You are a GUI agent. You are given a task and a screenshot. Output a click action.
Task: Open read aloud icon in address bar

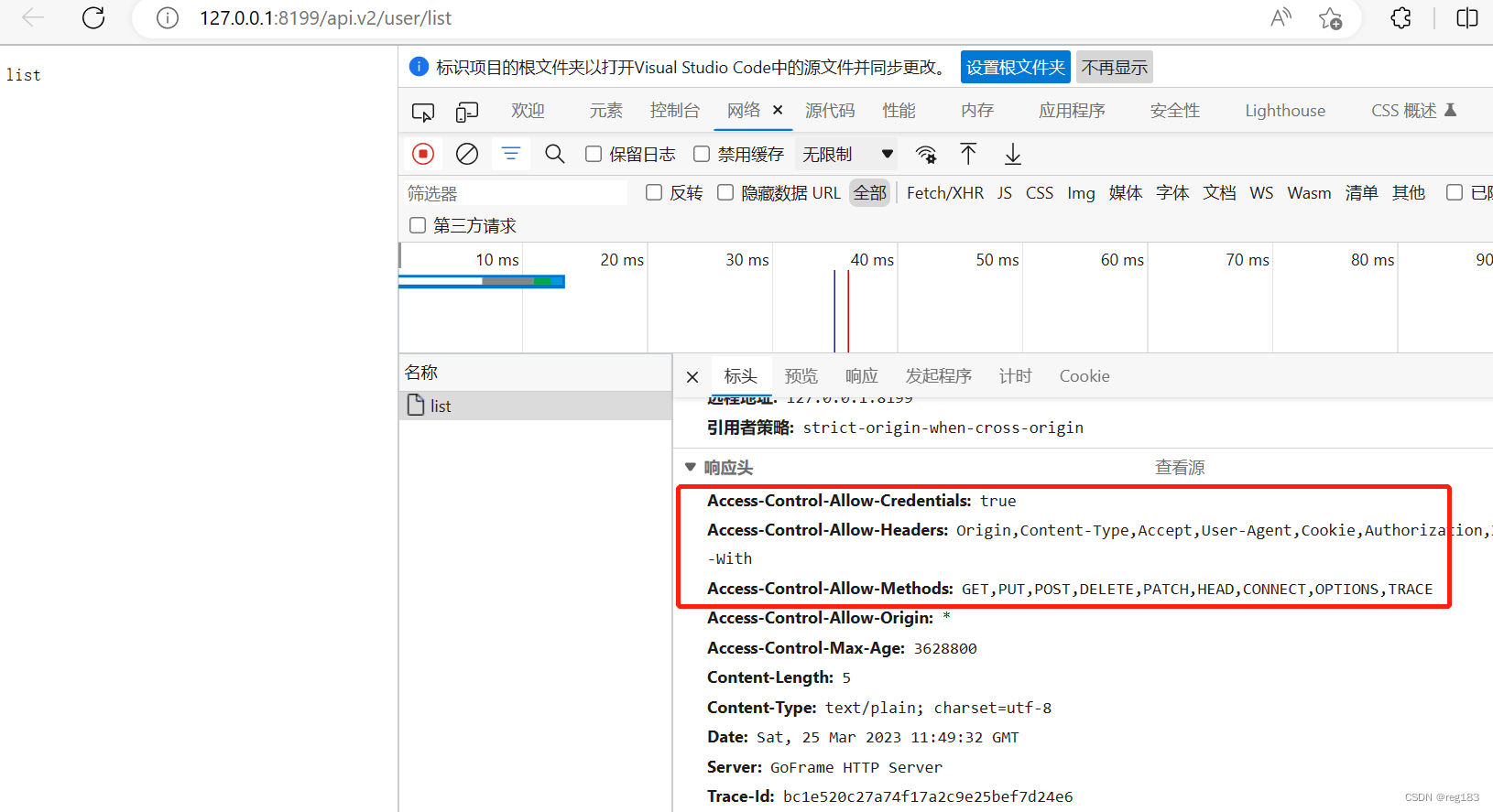[1280, 17]
